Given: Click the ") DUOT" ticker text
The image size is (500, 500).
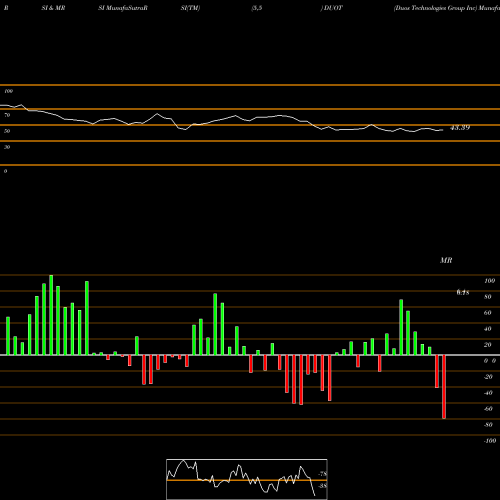Looking at the screenshot, I should [331, 8].
